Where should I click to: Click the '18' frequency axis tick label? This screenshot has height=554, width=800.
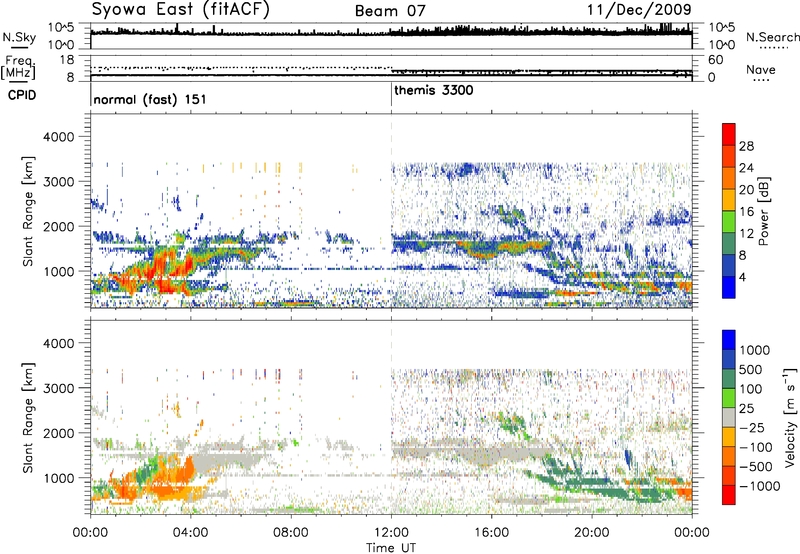tap(67, 60)
